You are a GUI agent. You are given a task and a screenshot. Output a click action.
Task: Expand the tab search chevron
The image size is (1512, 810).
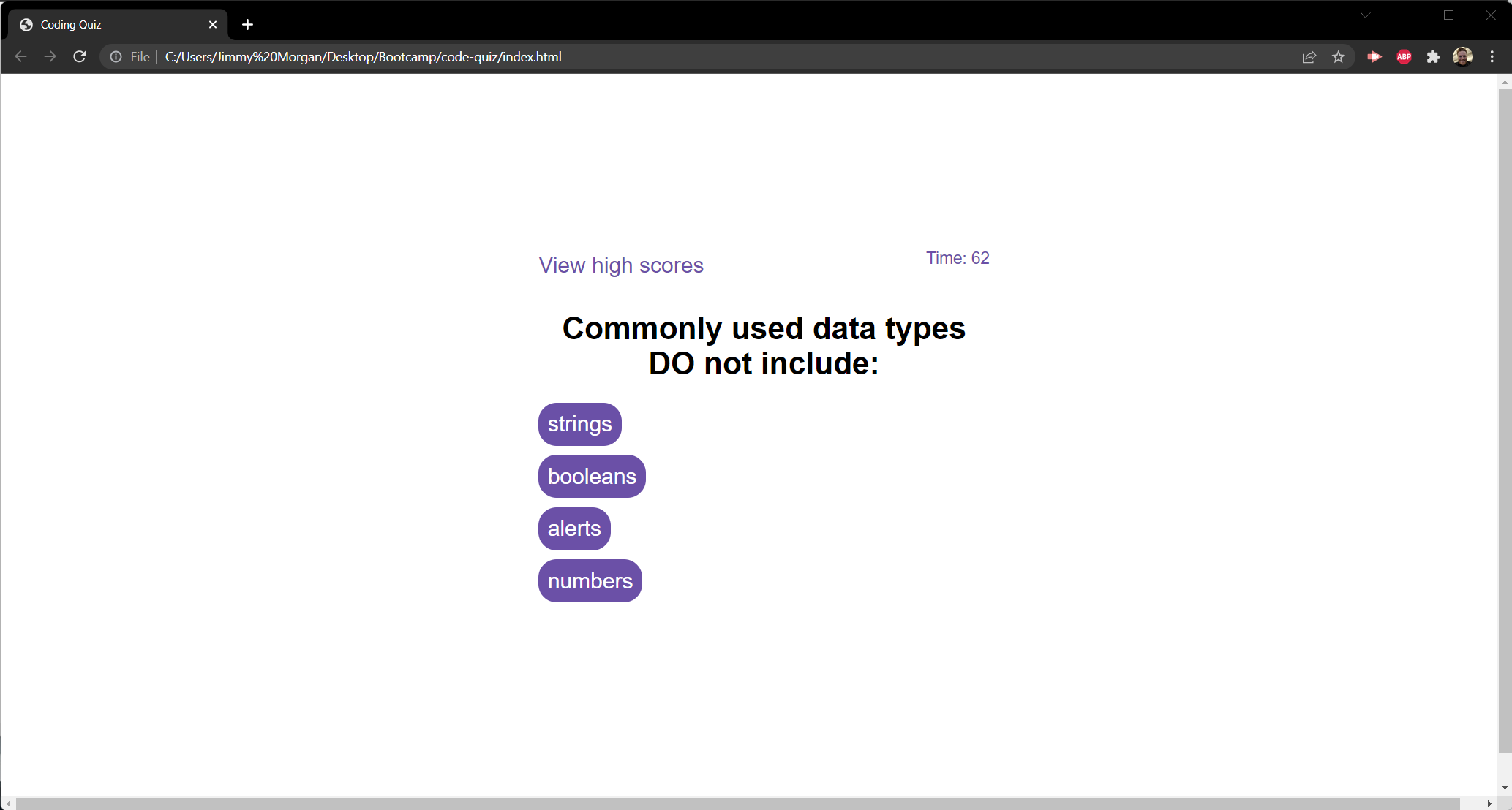click(x=1365, y=15)
